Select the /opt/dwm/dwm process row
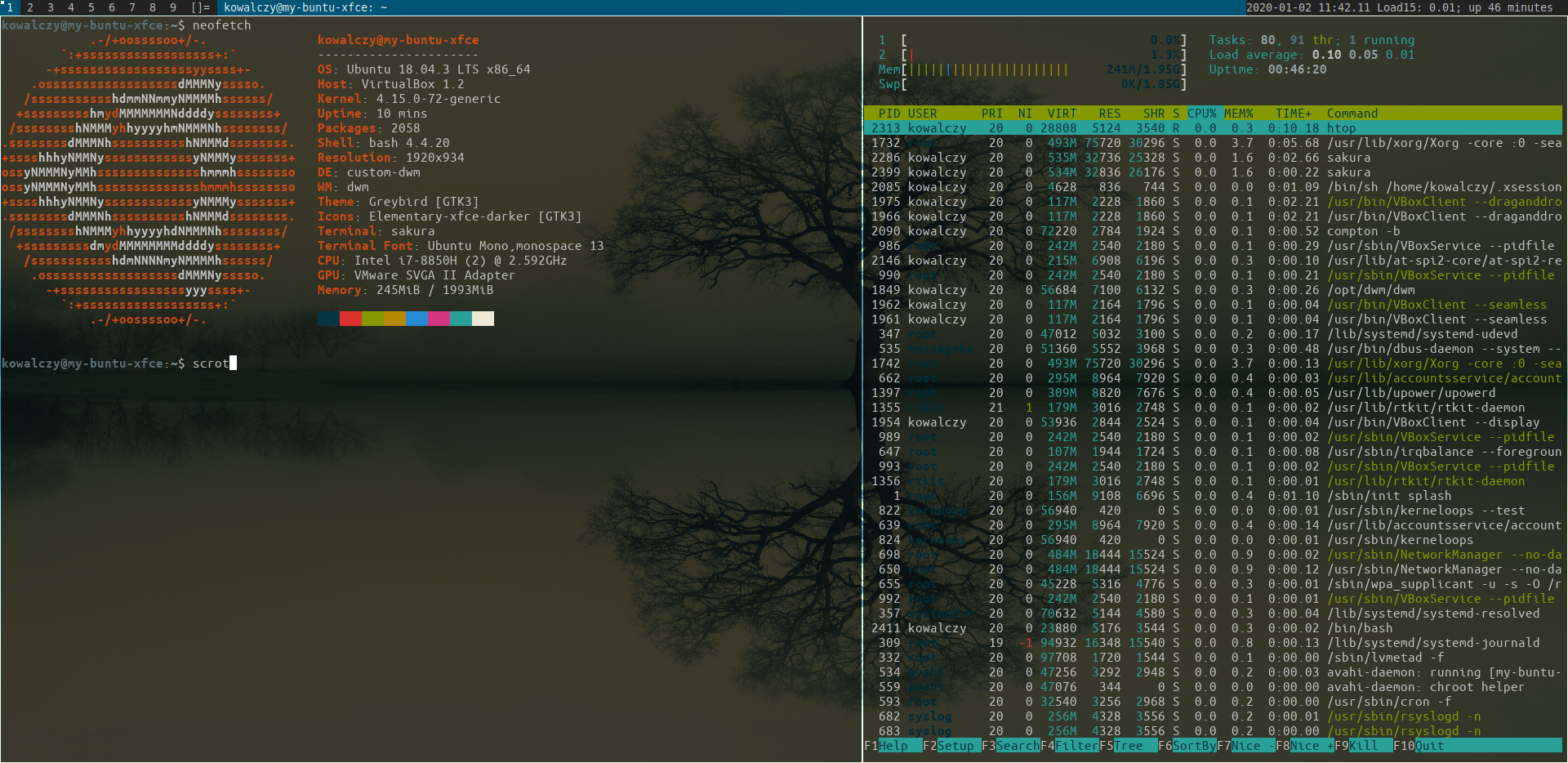 point(1213,290)
